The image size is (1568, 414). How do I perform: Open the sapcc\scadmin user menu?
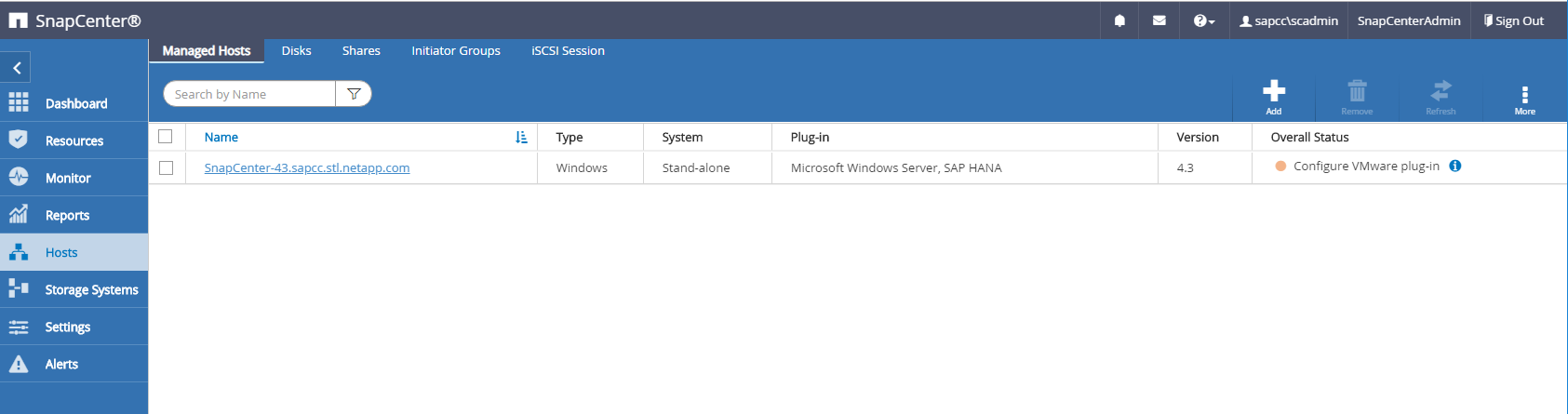pos(1289,20)
